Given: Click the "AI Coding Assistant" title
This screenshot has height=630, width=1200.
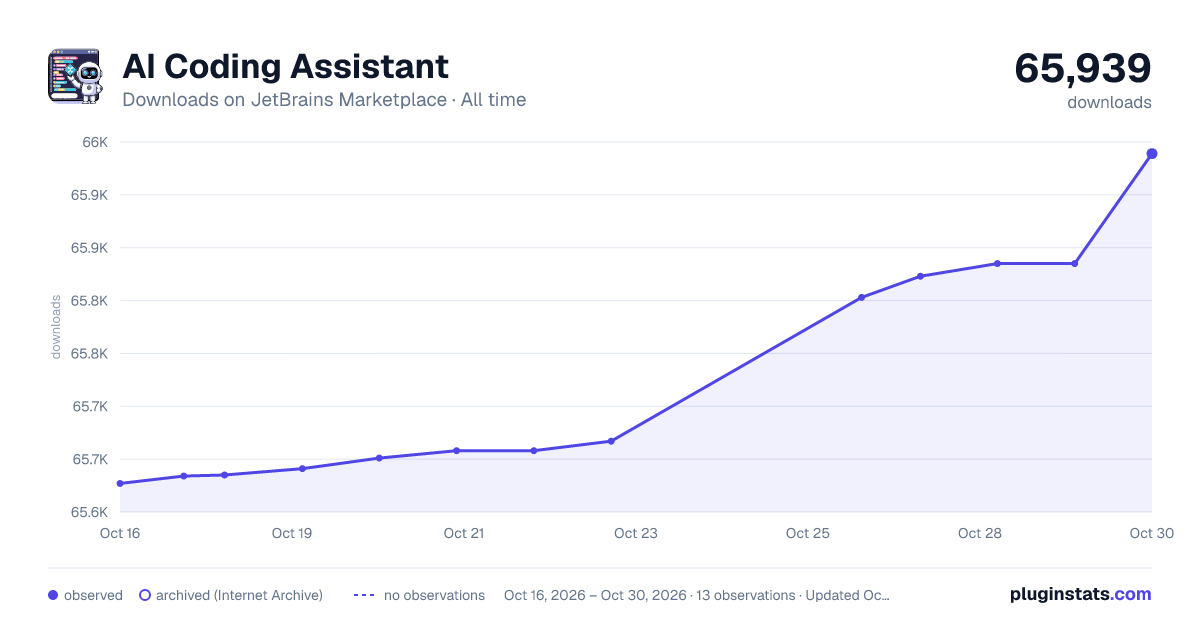Looking at the screenshot, I should [x=286, y=66].
